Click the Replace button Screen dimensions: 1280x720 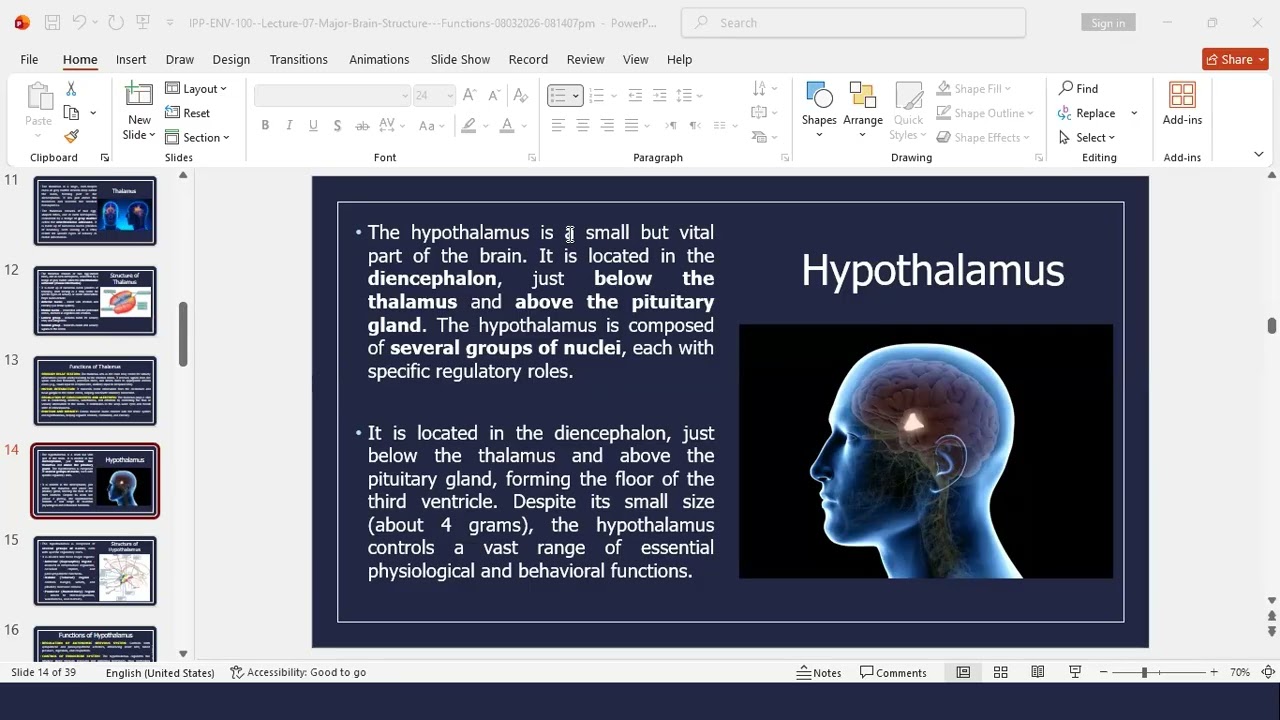pos(1087,113)
